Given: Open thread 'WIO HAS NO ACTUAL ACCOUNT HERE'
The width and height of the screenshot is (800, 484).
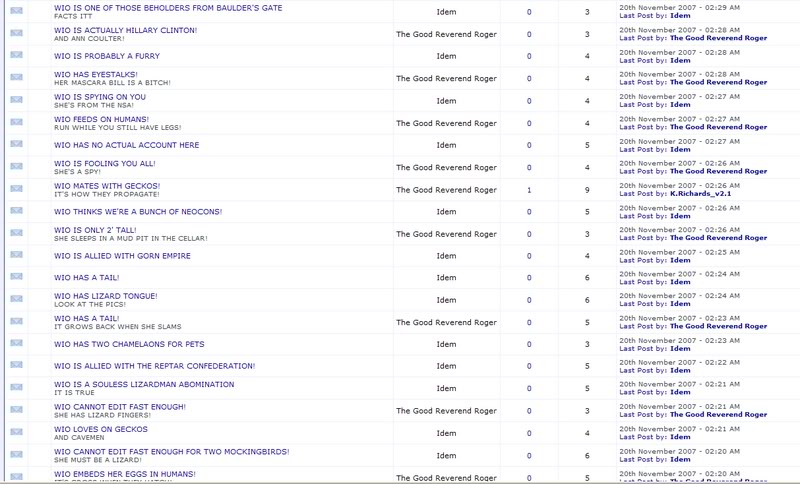Looking at the screenshot, I should (x=127, y=145).
